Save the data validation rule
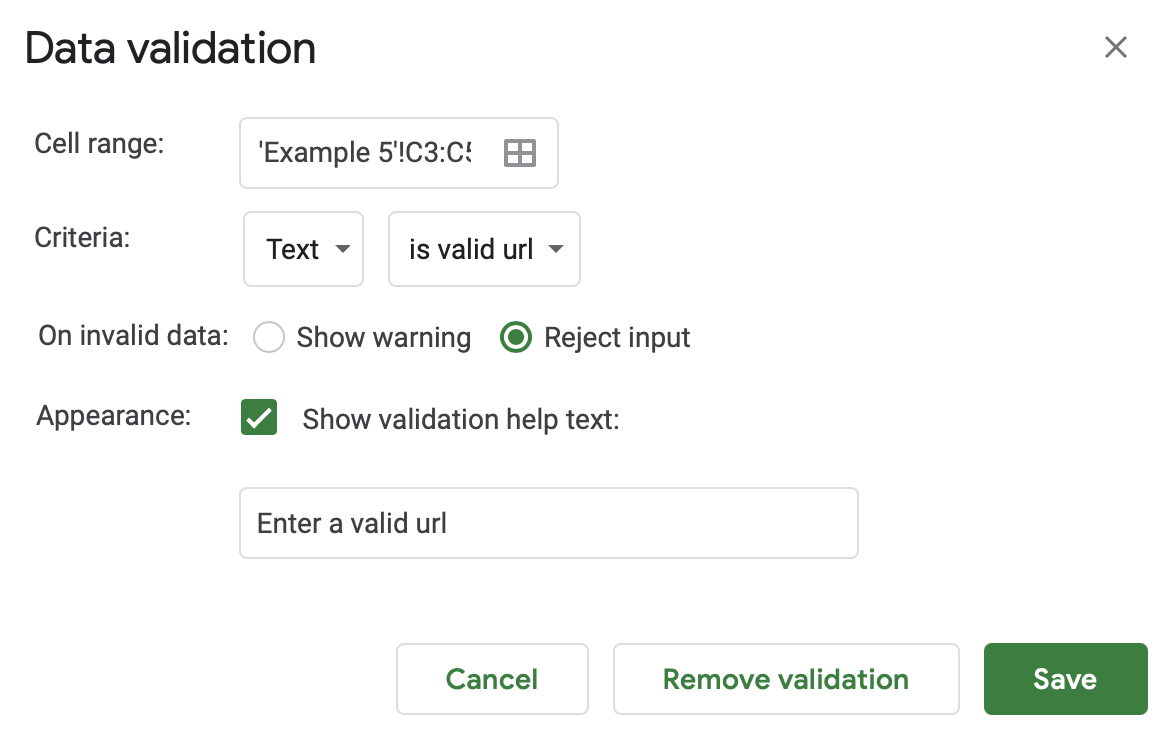 [1065, 679]
